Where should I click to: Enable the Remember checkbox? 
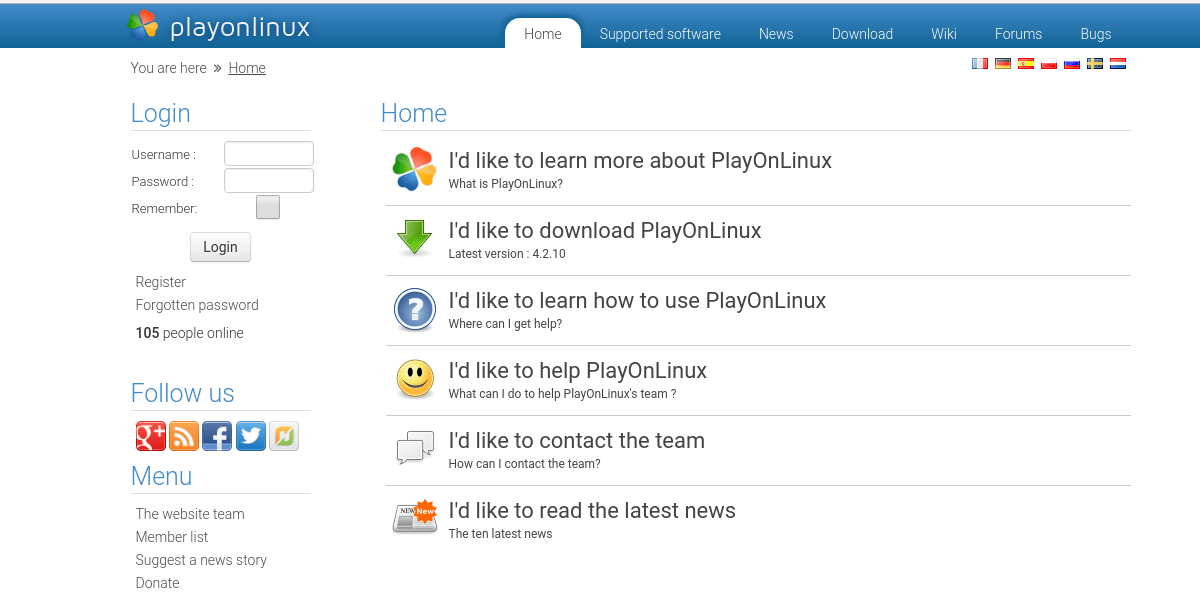[267, 207]
